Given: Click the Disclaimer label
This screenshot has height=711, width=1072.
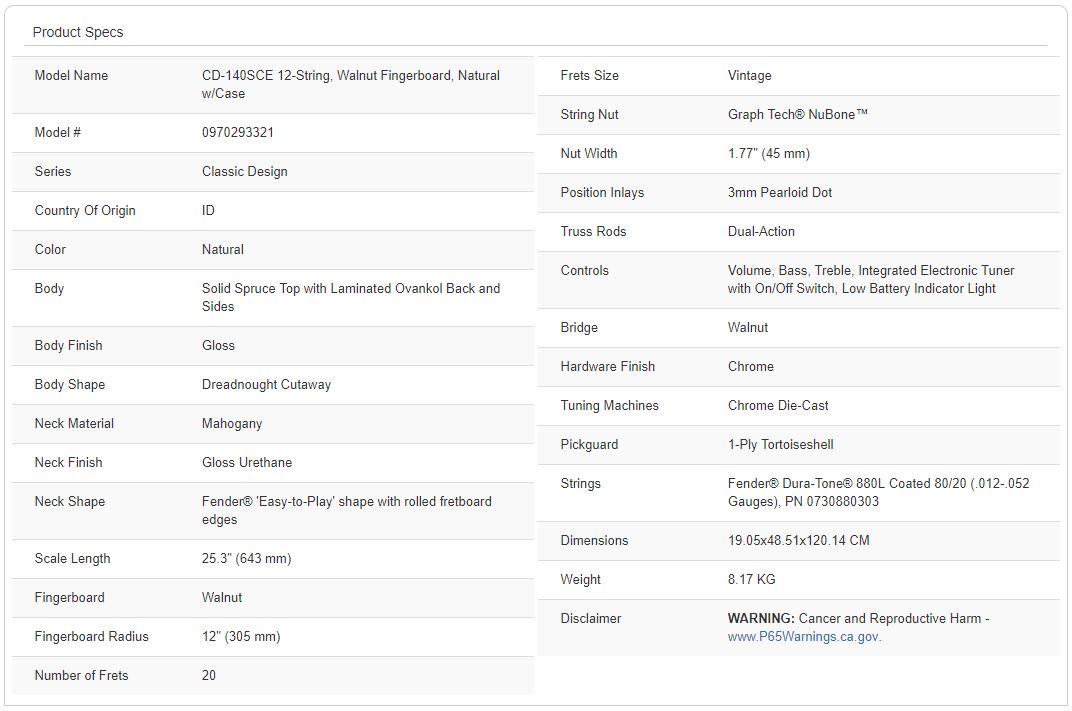Looking at the screenshot, I should point(591,619).
